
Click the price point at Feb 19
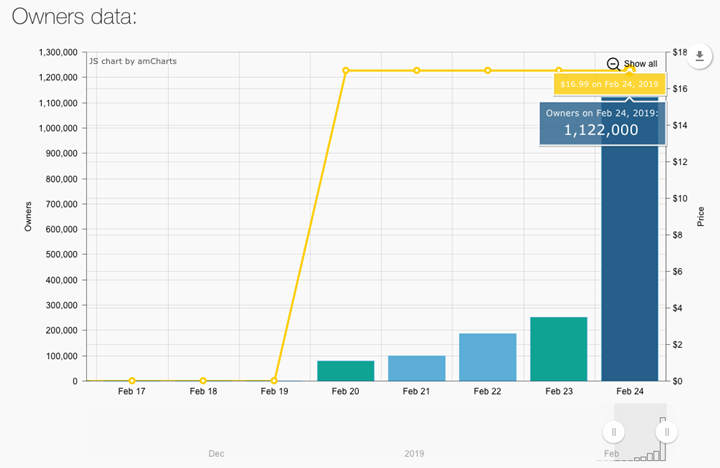[x=274, y=381]
